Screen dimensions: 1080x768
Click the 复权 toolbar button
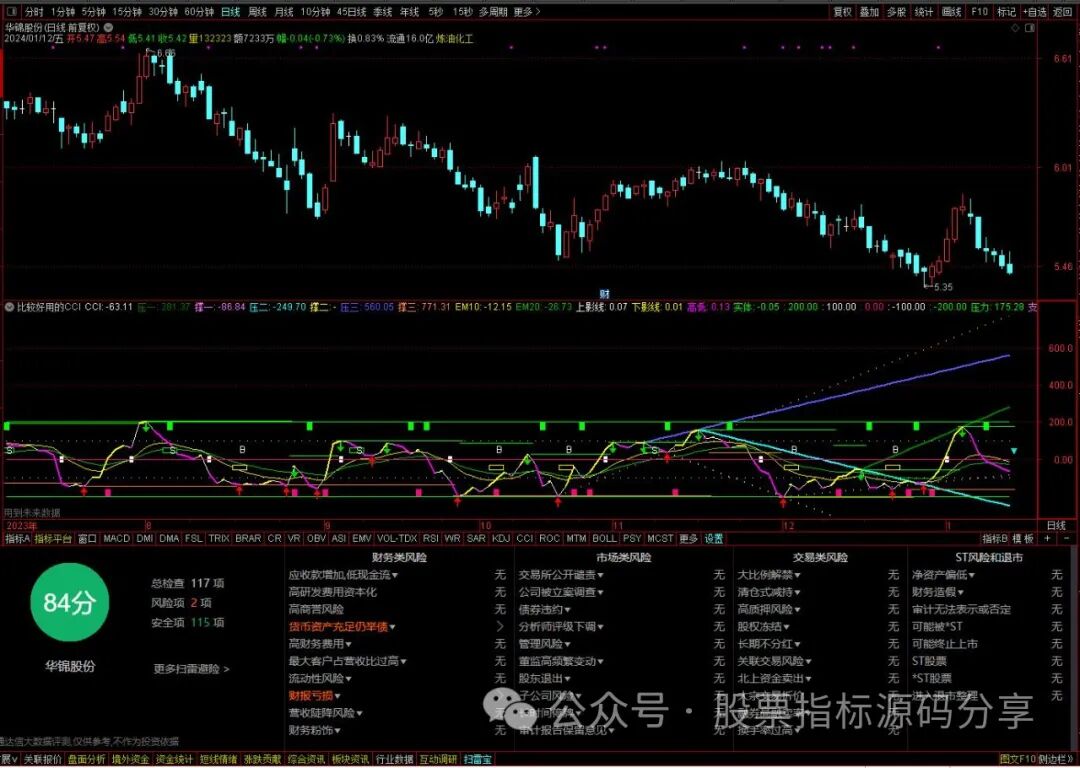[x=843, y=12]
